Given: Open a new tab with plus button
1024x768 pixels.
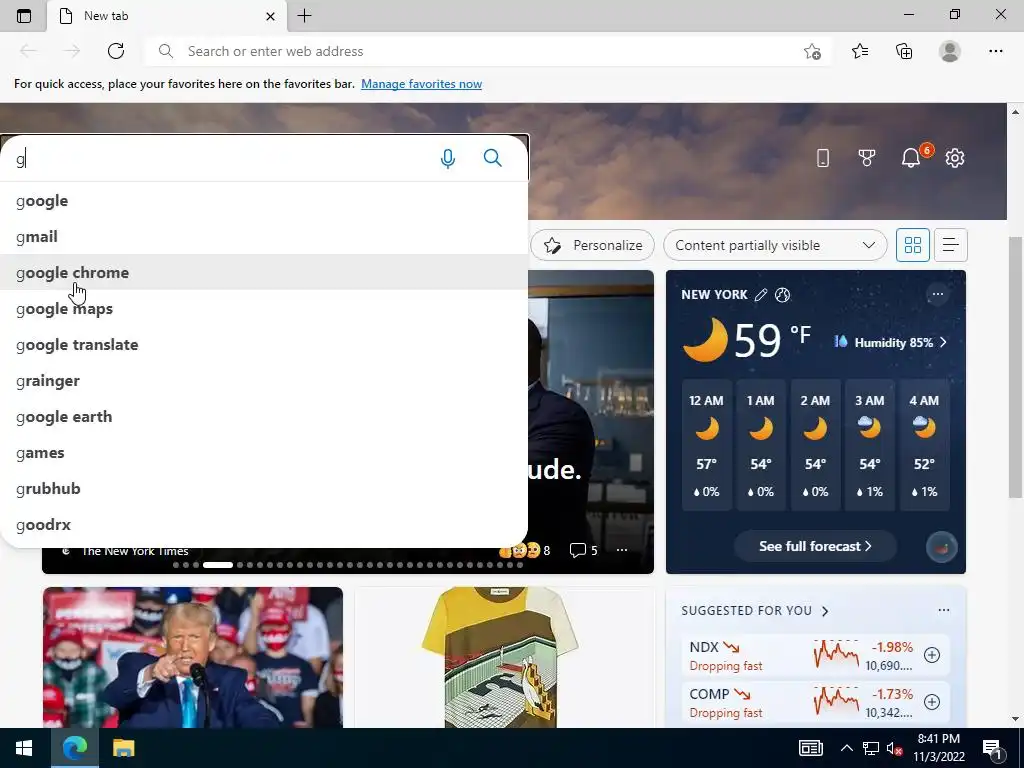Looking at the screenshot, I should click(304, 16).
